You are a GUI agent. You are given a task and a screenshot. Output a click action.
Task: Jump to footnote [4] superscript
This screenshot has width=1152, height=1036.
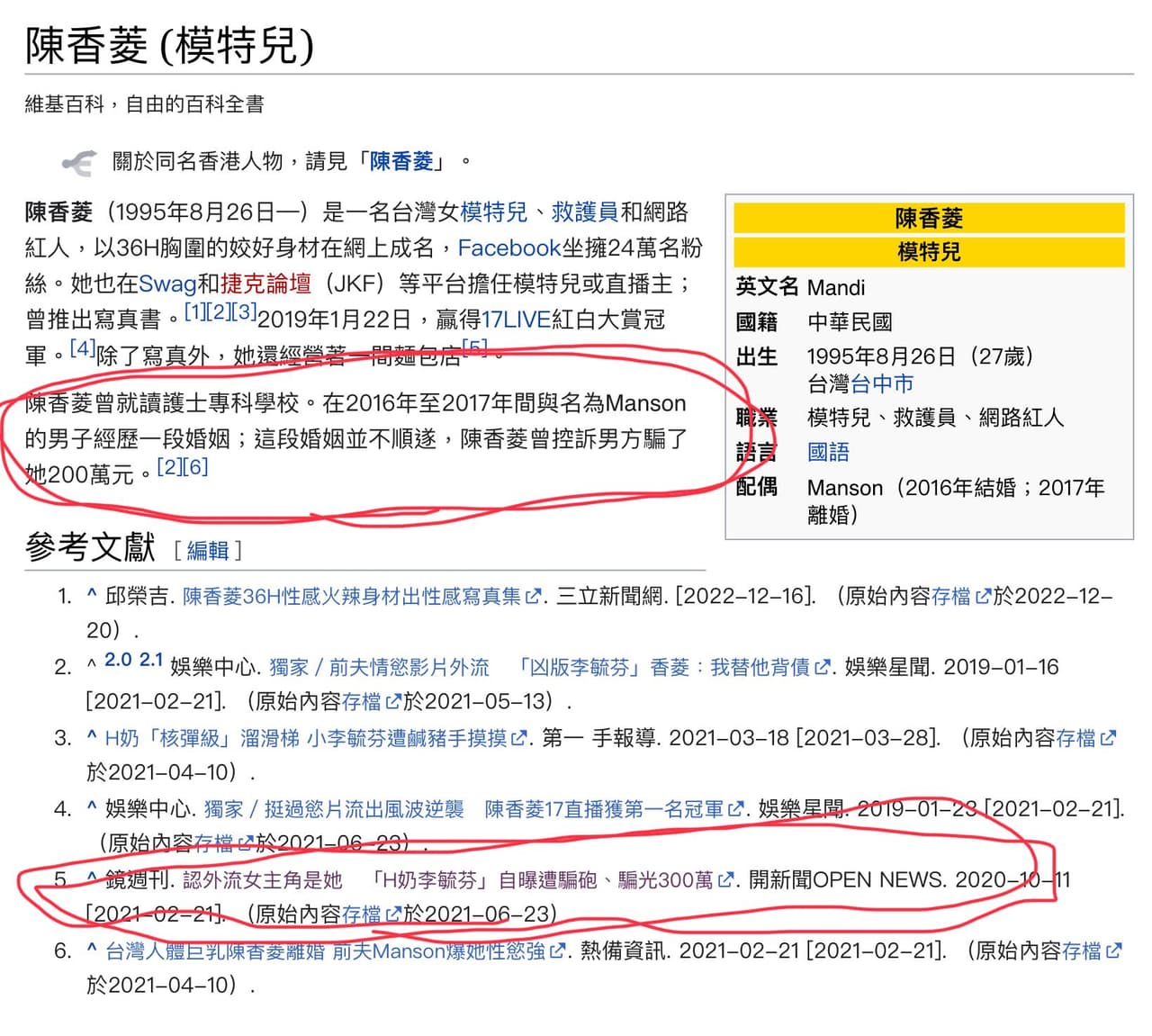click(x=82, y=347)
